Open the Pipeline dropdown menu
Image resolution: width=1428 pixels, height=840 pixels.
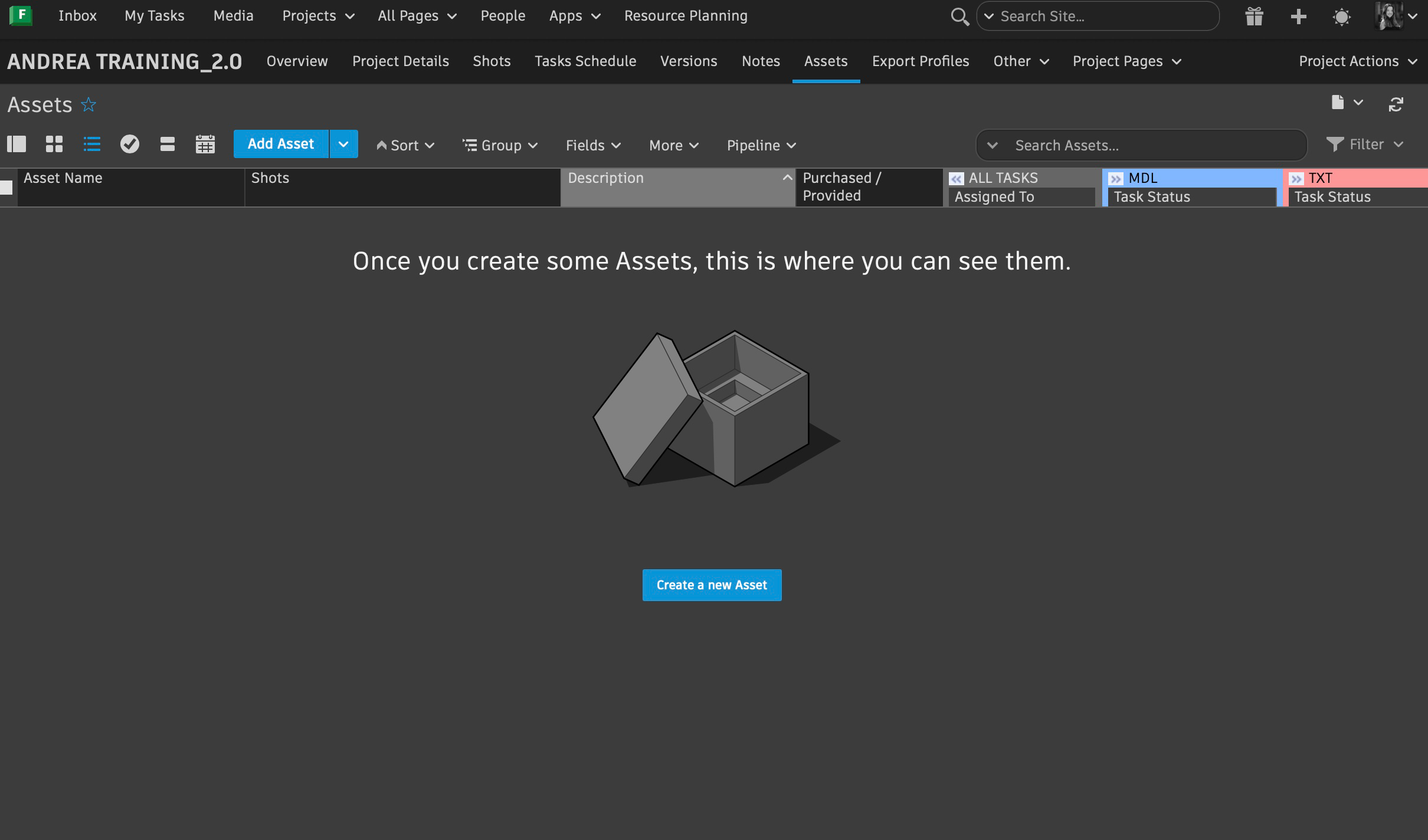pyautogui.click(x=761, y=145)
